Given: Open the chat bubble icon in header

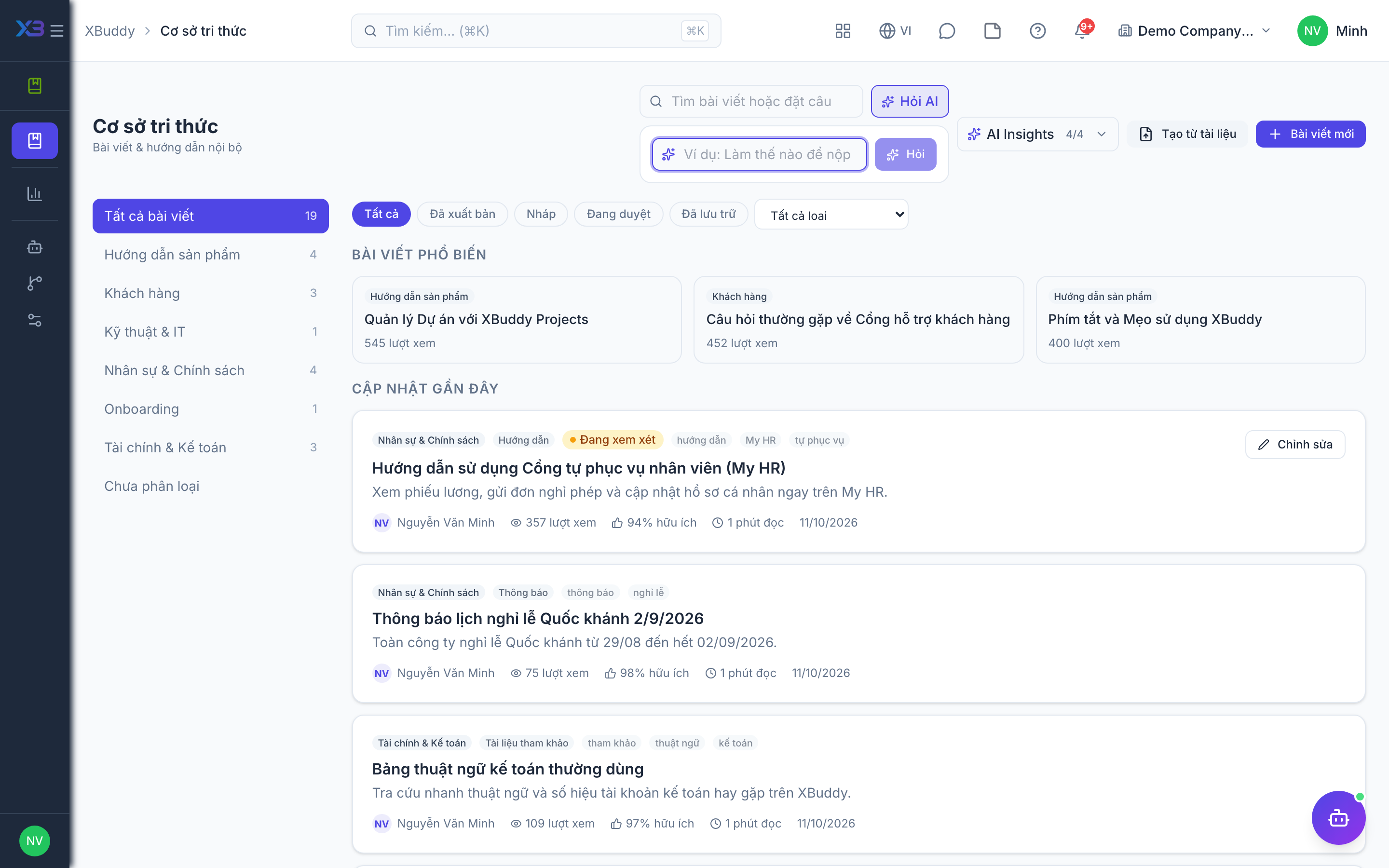Looking at the screenshot, I should (946, 30).
